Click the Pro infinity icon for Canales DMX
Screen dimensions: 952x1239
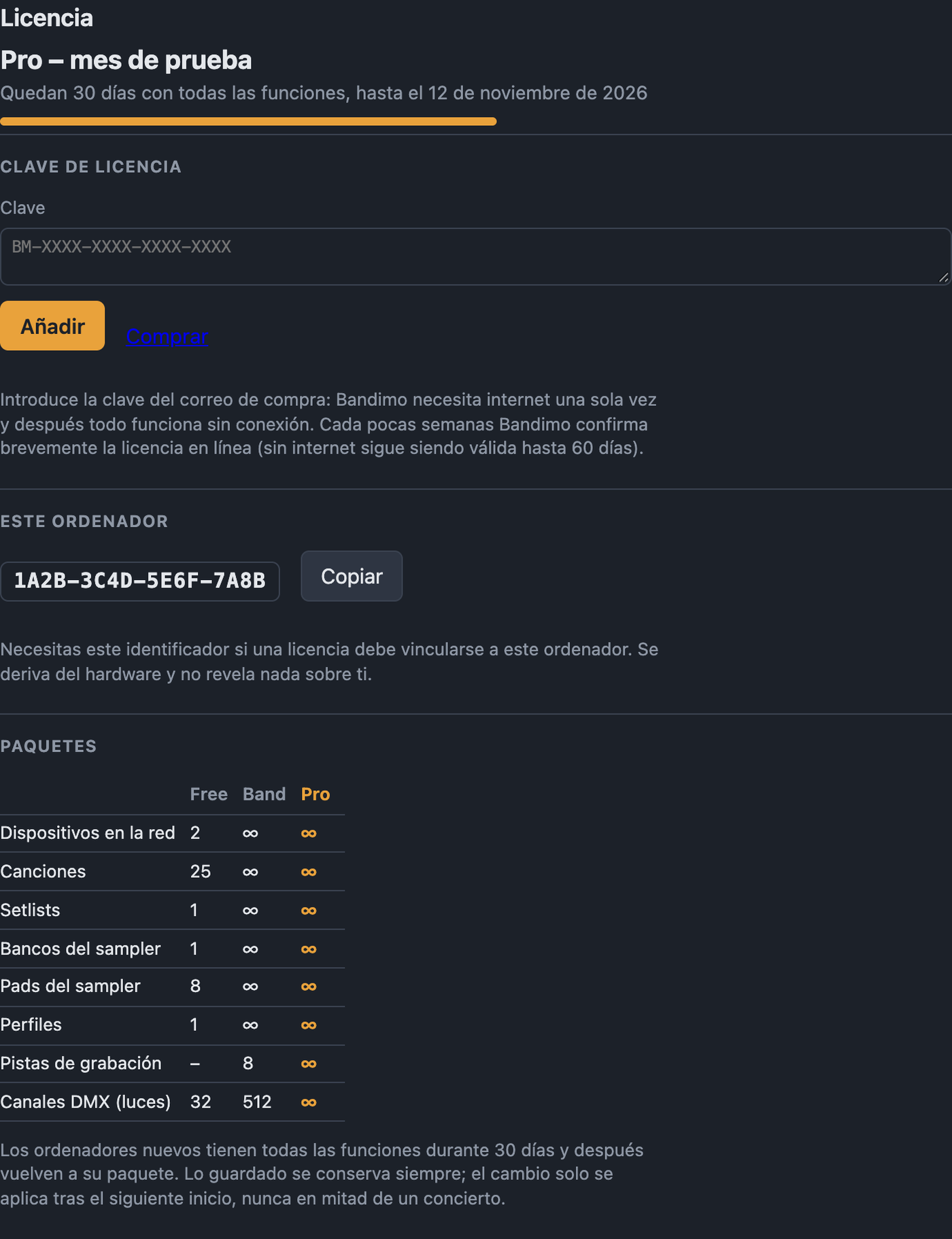tap(309, 1102)
